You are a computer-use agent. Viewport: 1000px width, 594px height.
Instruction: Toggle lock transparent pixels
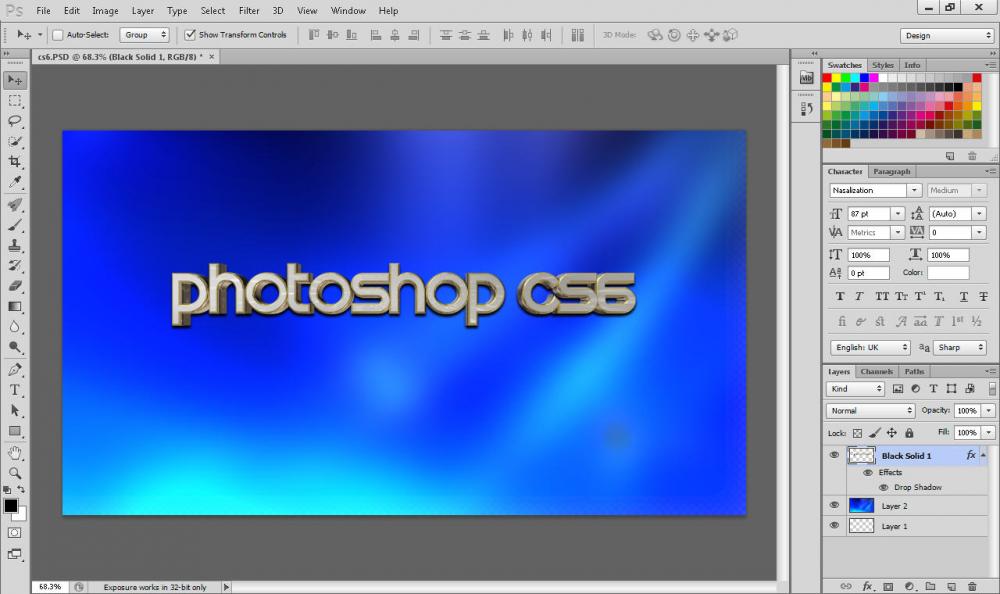click(x=858, y=433)
